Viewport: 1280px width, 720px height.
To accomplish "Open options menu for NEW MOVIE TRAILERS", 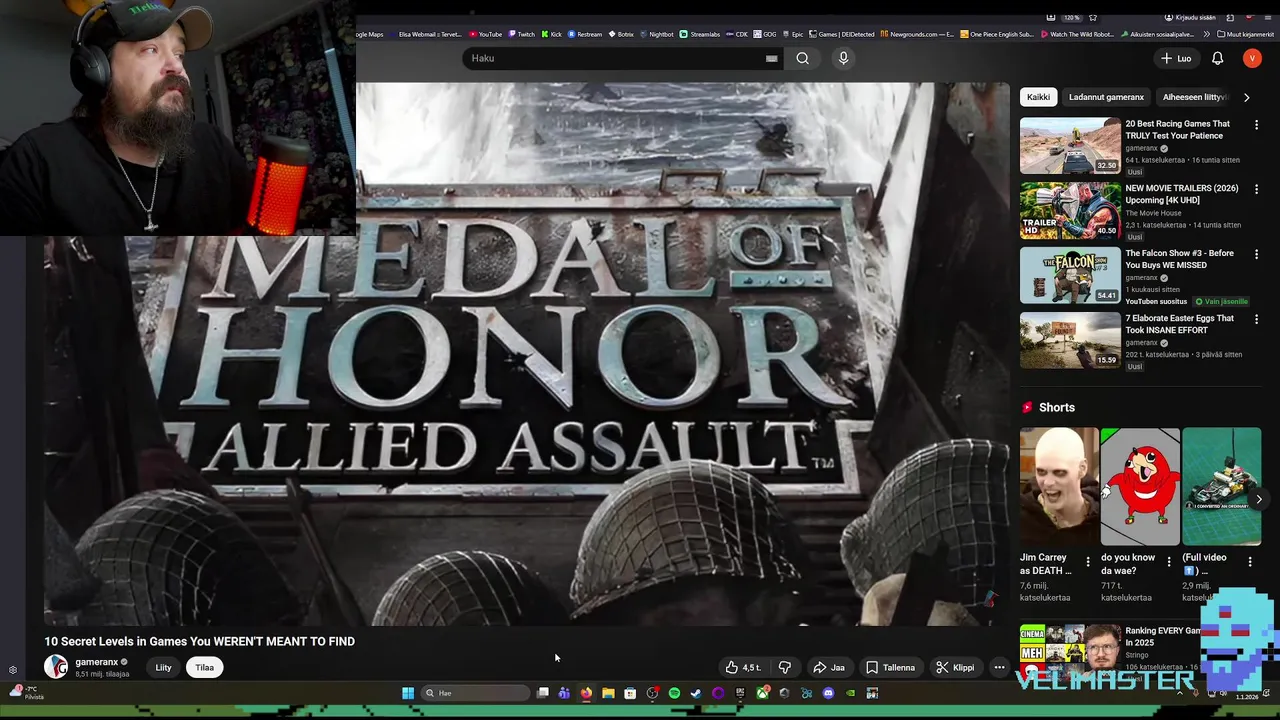I will click(1256, 189).
